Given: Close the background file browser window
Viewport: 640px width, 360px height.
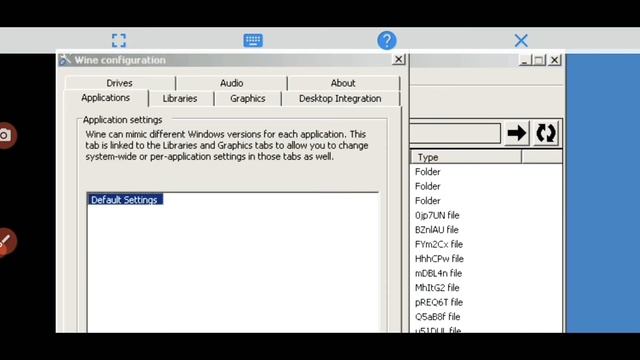Looking at the screenshot, I should 554,60.
